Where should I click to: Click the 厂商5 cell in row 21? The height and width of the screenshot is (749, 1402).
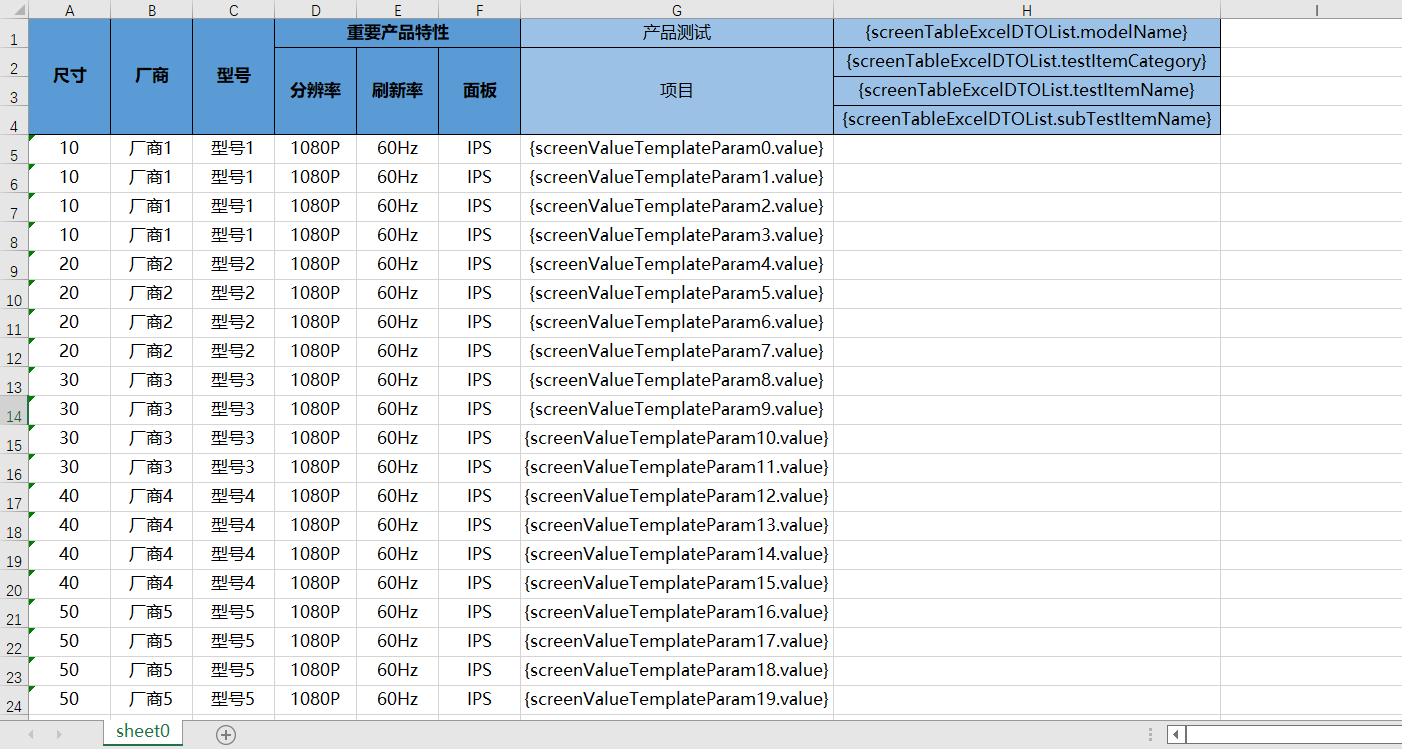[x=151, y=613]
